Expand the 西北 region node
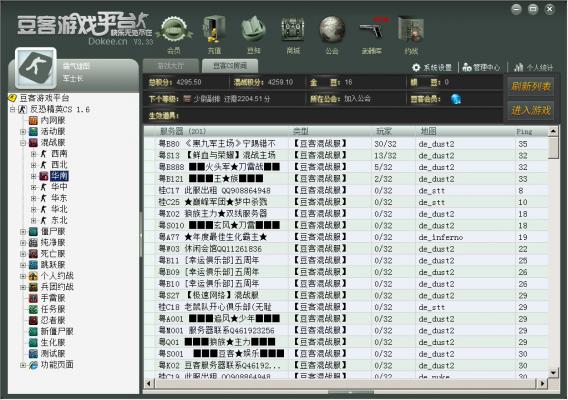 33,165
